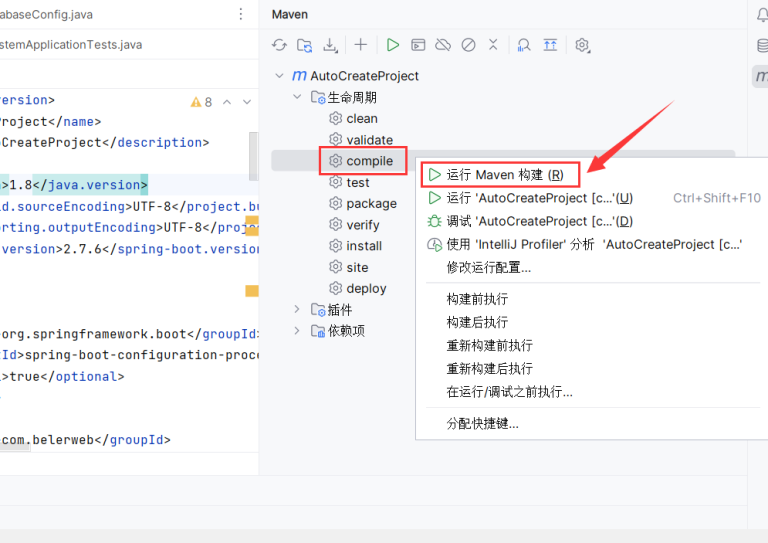Image resolution: width=768 pixels, height=543 pixels.
Task: Click the Download Sources icon
Action: point(330,46)
